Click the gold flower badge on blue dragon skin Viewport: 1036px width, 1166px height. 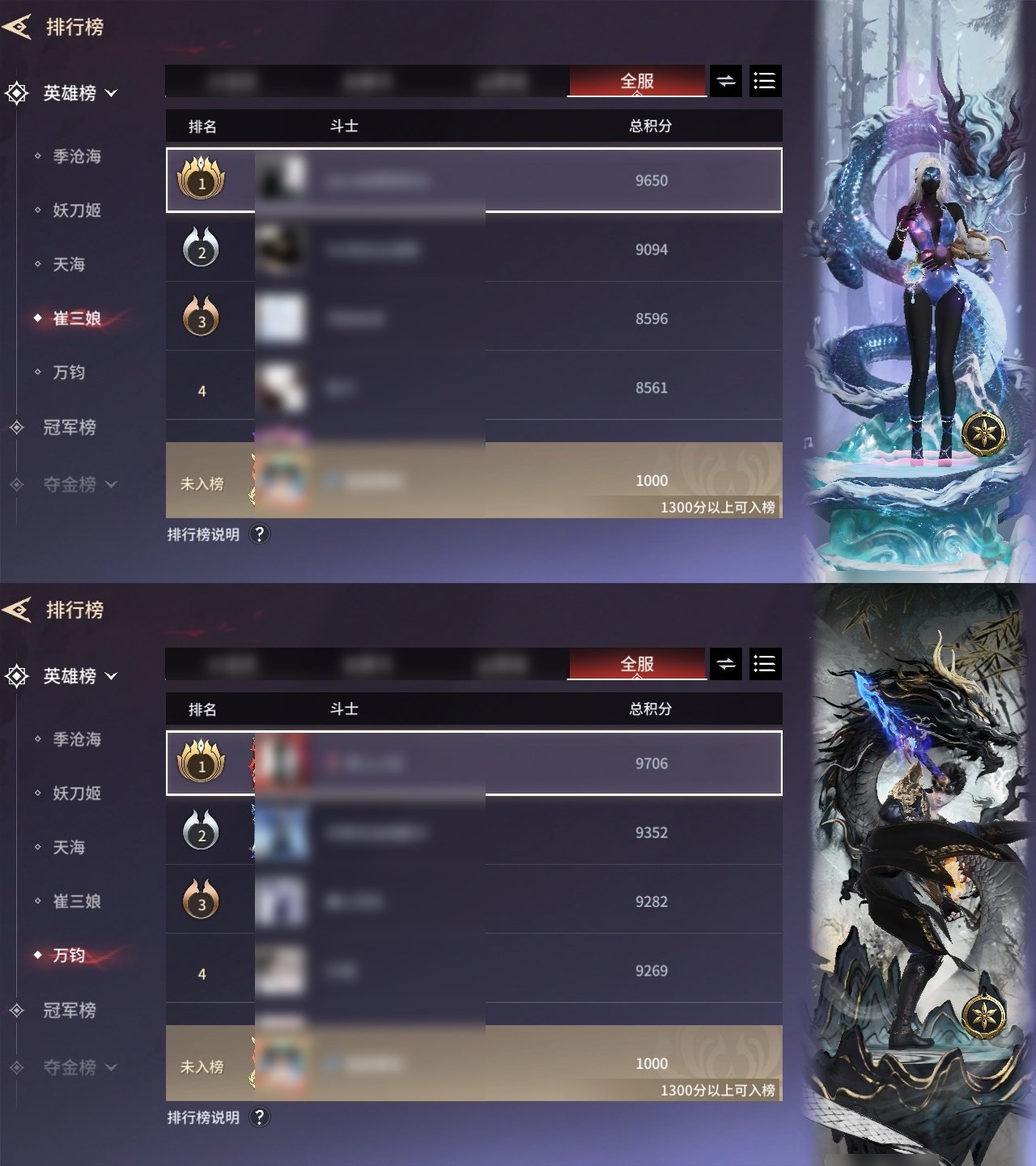[984, 433]
